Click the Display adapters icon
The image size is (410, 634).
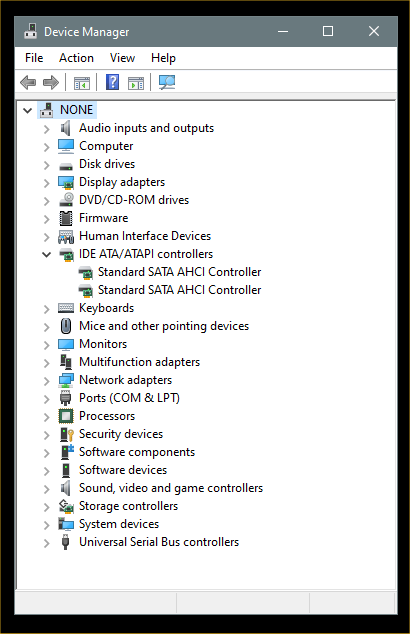pyautogui.click(x=66, y=182)
